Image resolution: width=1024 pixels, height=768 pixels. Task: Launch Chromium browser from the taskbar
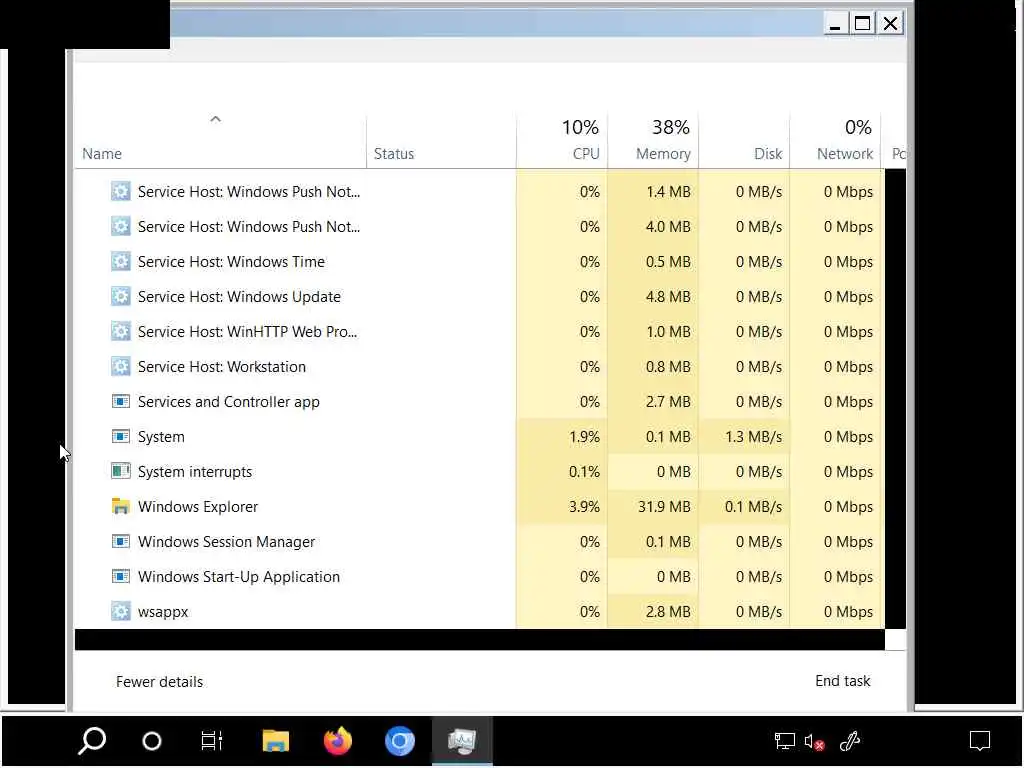pyautogui.click(x=400, y=741)
